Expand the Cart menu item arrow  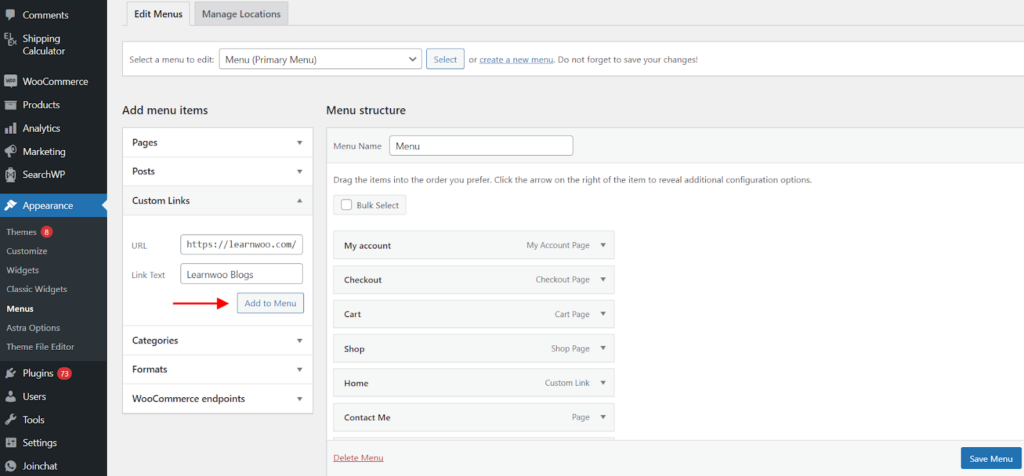tap(603, 314)
